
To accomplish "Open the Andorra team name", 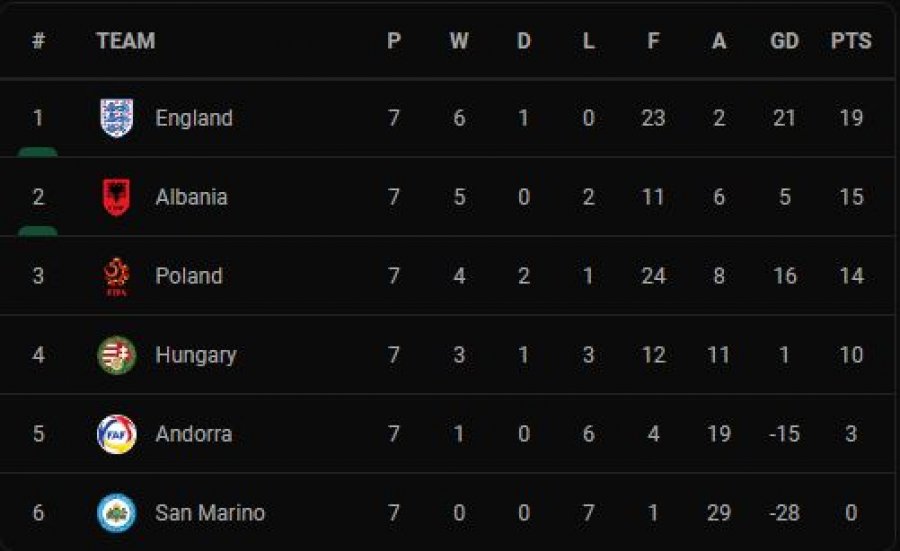I will [193, 434].
